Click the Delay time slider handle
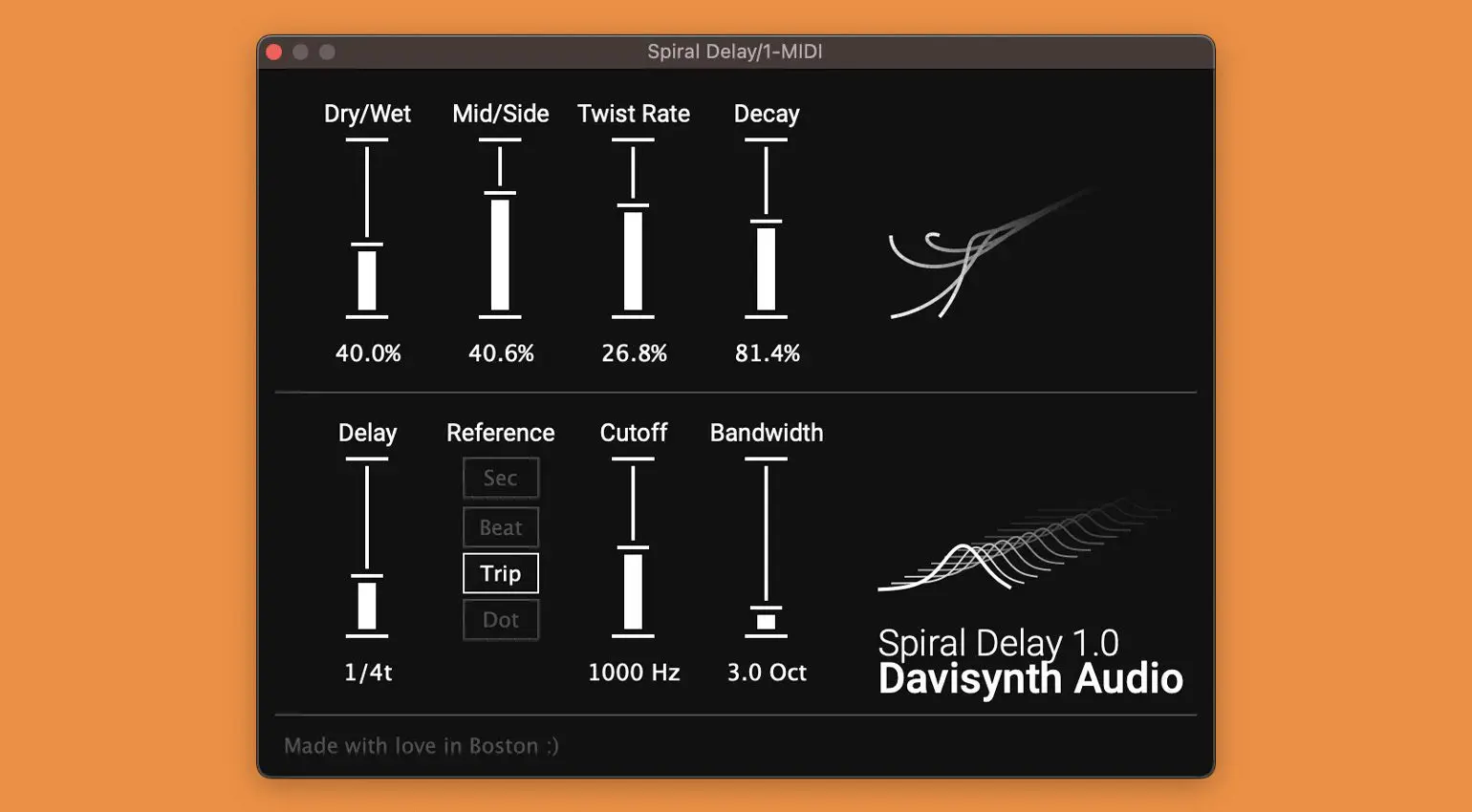 point(367,576)
